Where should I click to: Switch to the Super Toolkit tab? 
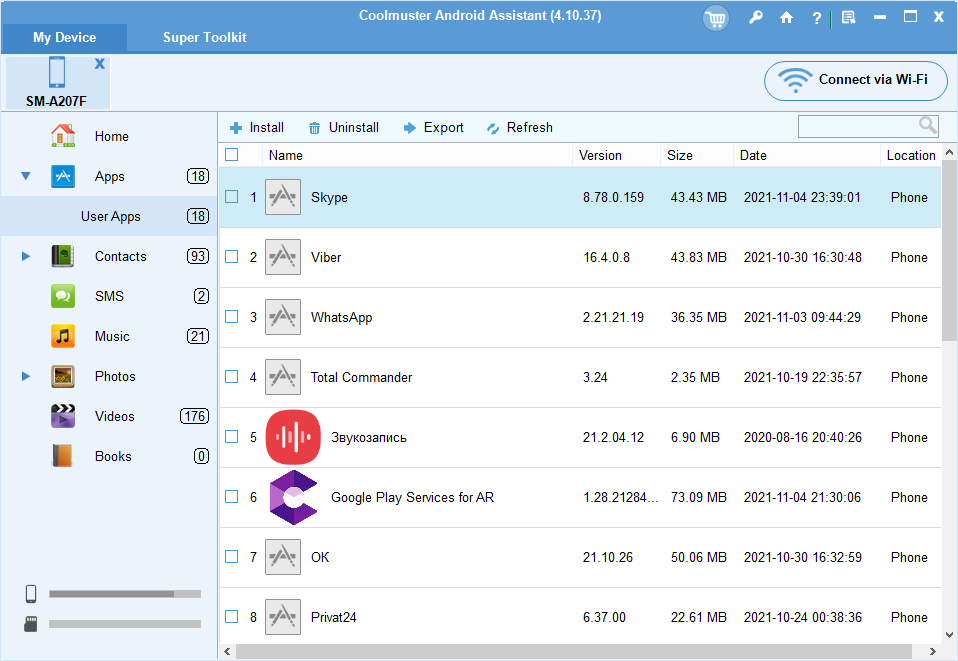click(204, 38)
